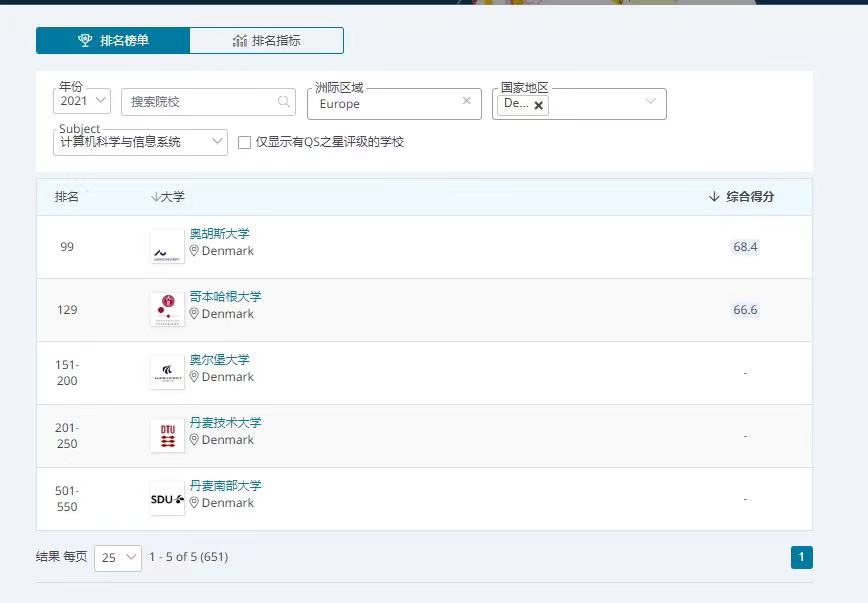Click the Aarhus University logo icon

coord(167,247)
